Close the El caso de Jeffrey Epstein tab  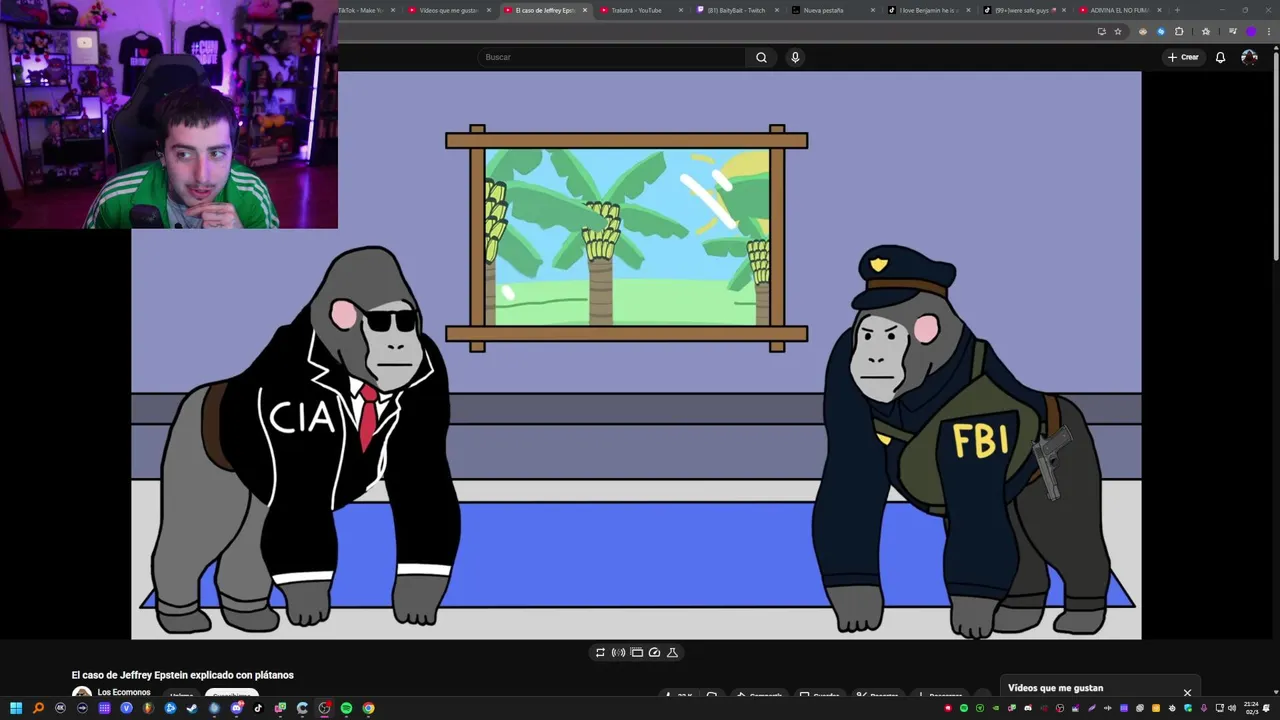click(x=584, y=10)
